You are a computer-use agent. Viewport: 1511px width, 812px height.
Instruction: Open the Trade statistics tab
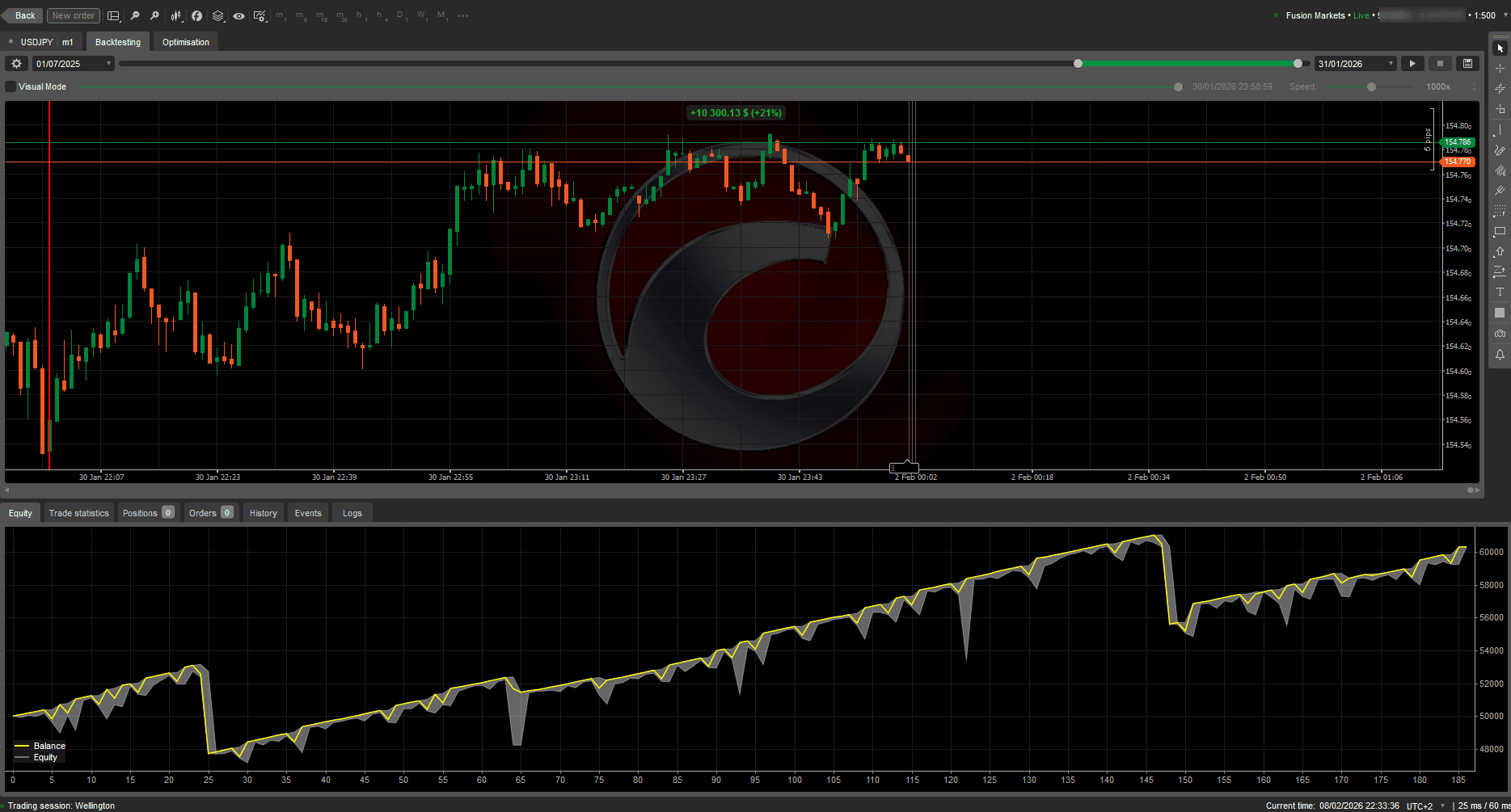(78, 512)
